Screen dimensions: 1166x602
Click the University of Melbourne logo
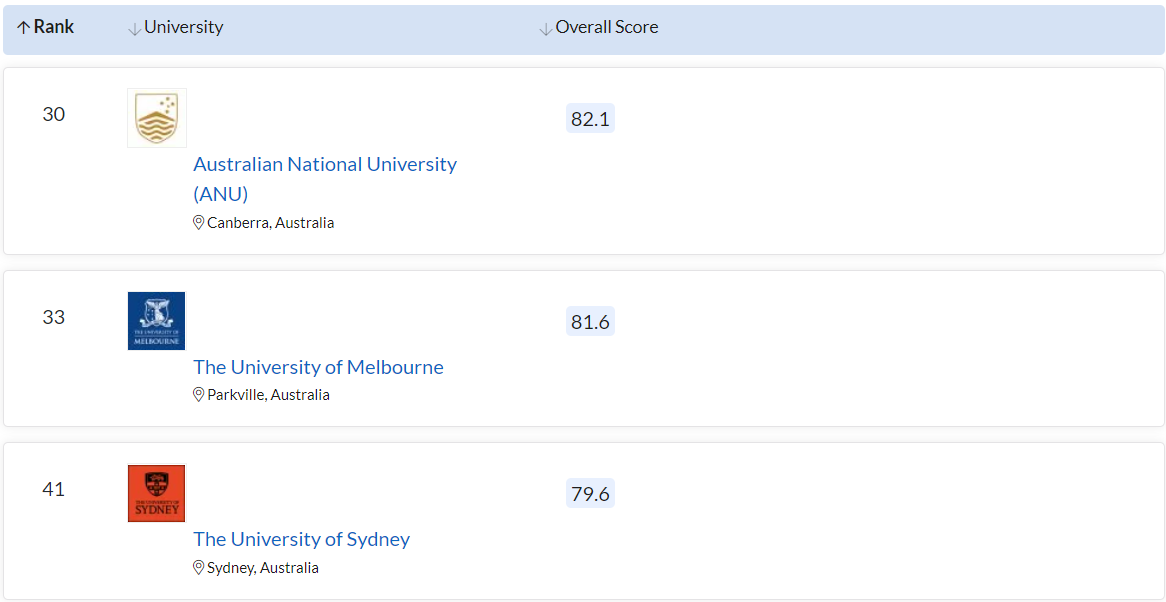pos(156,321)
